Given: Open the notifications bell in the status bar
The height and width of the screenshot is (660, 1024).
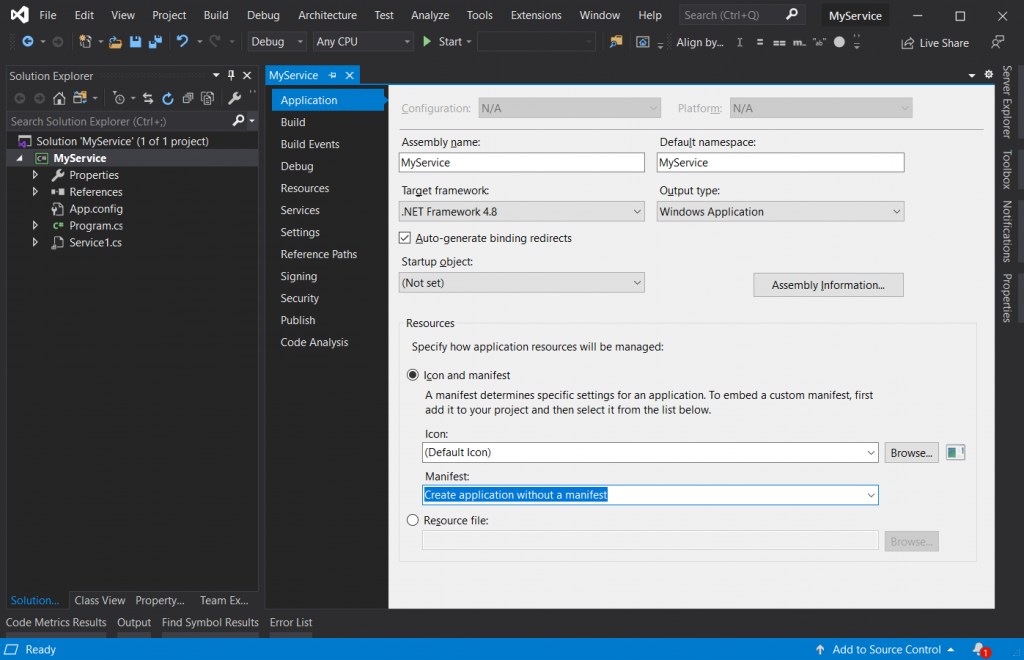Looking at the screenshot, I should (980, 650).
